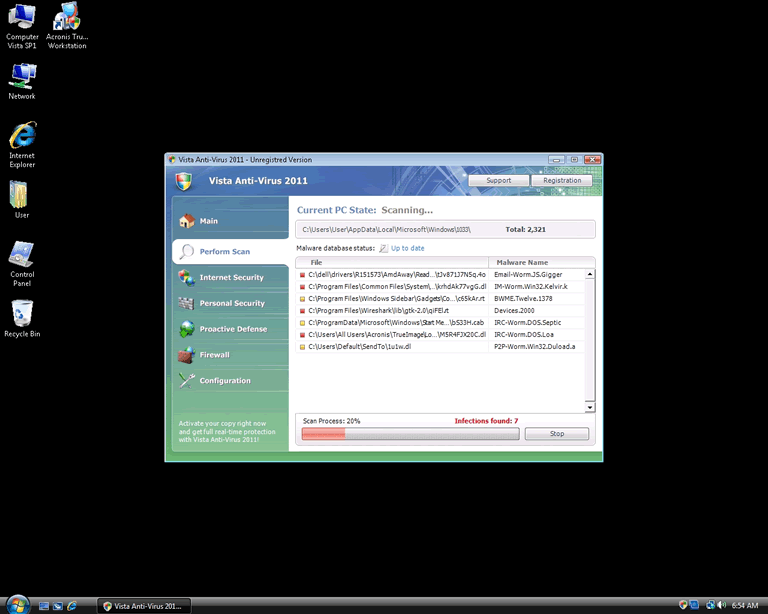Click the Windows Start orb
The image size is (768, 614).
pos(17,604)
